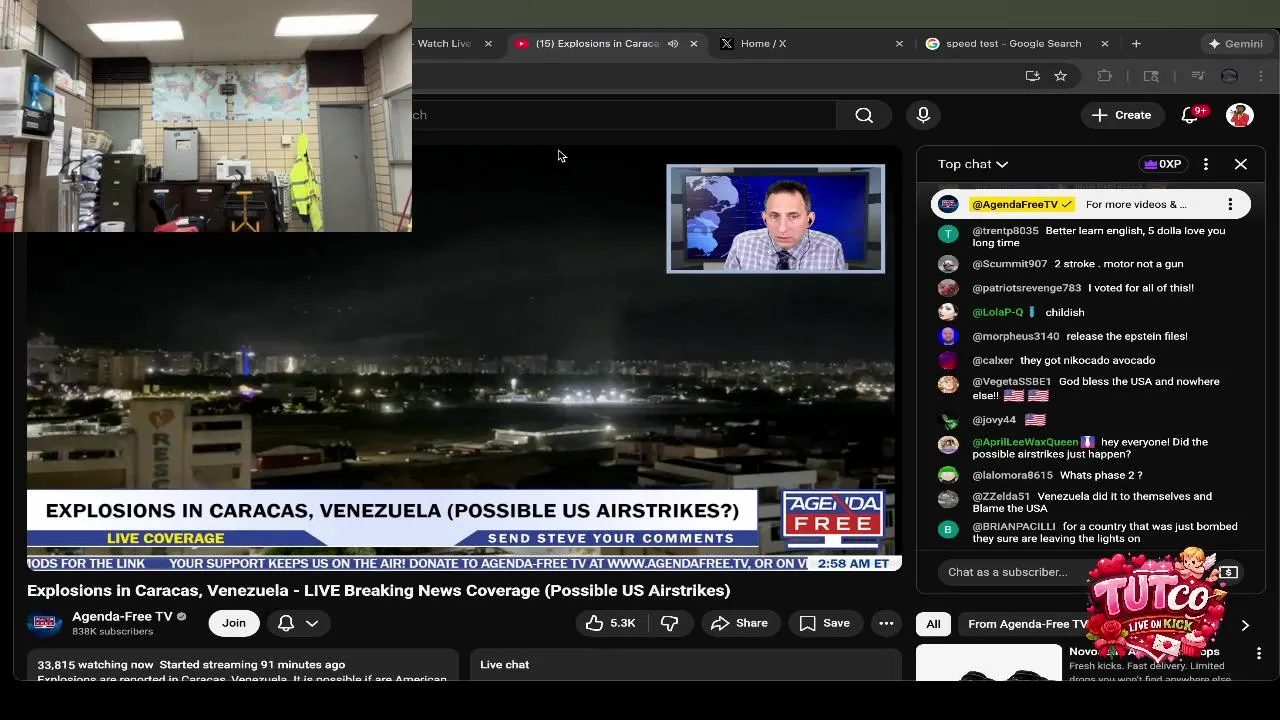The image size is (1280, 720).
Task: Open a new browser tab
Action: (1136, 44)
